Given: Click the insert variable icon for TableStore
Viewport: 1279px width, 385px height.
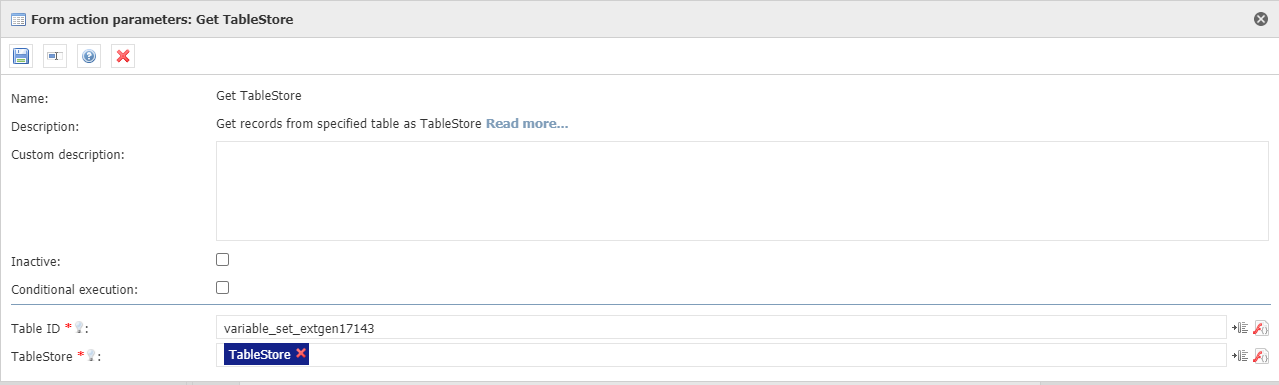Looking at the screenshot, I should point(1240,355).
